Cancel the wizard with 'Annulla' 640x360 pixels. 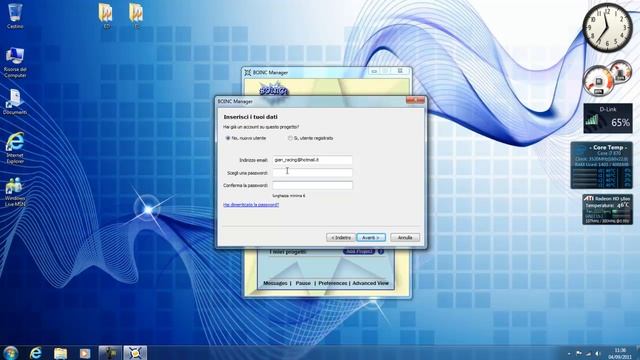coord(405,238)
